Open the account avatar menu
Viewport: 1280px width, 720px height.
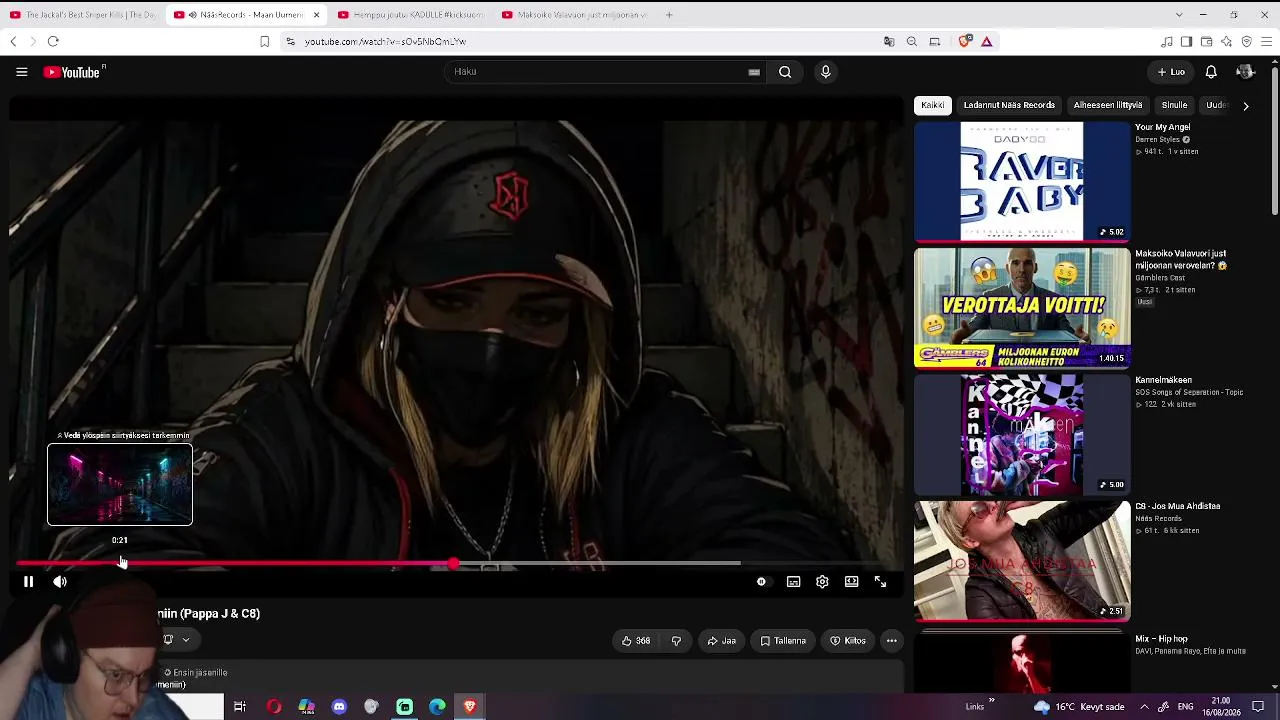click(x=1245, y=72)
